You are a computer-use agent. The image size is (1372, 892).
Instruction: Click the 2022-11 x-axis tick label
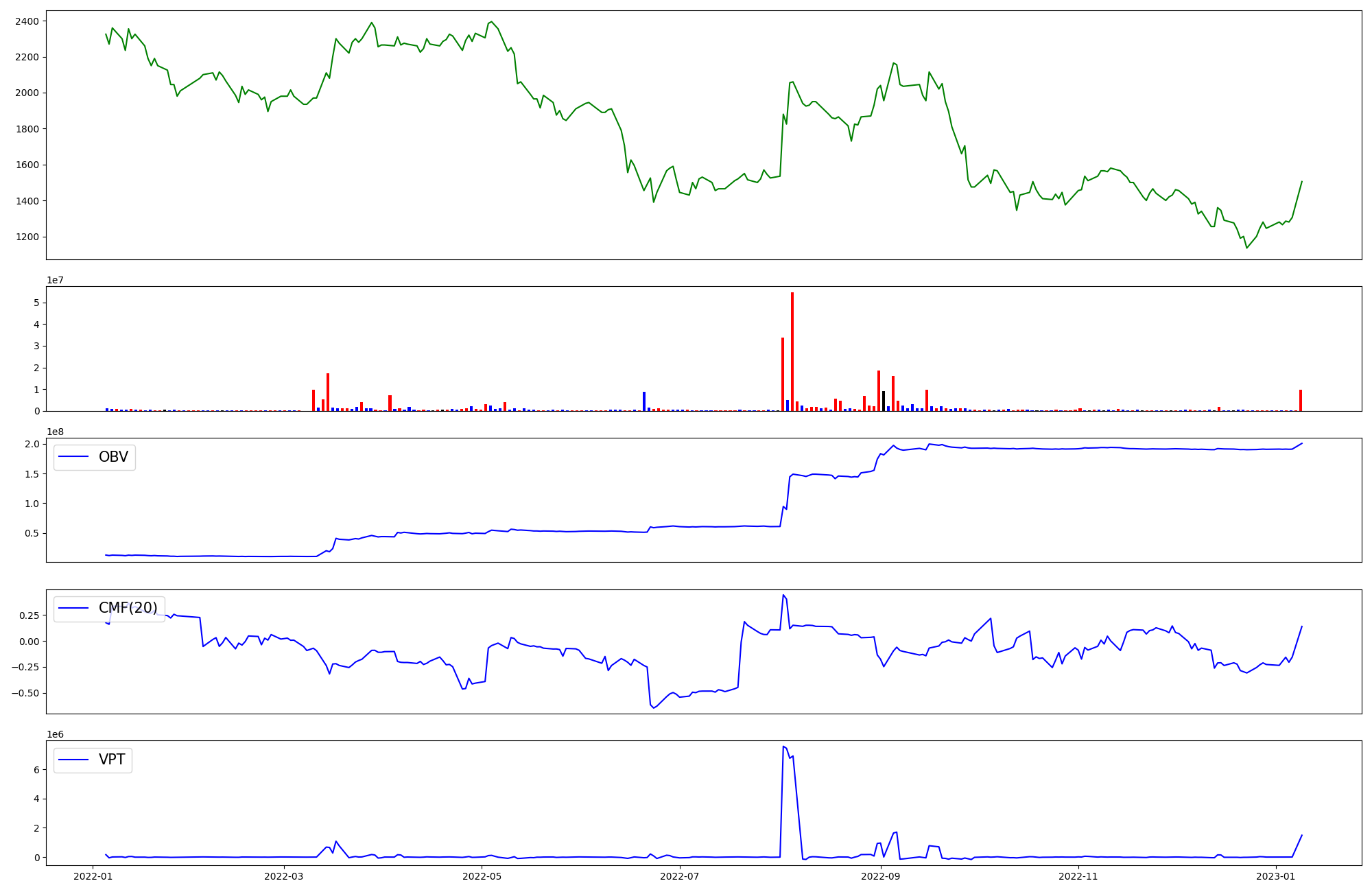(x=1078, y=876)
